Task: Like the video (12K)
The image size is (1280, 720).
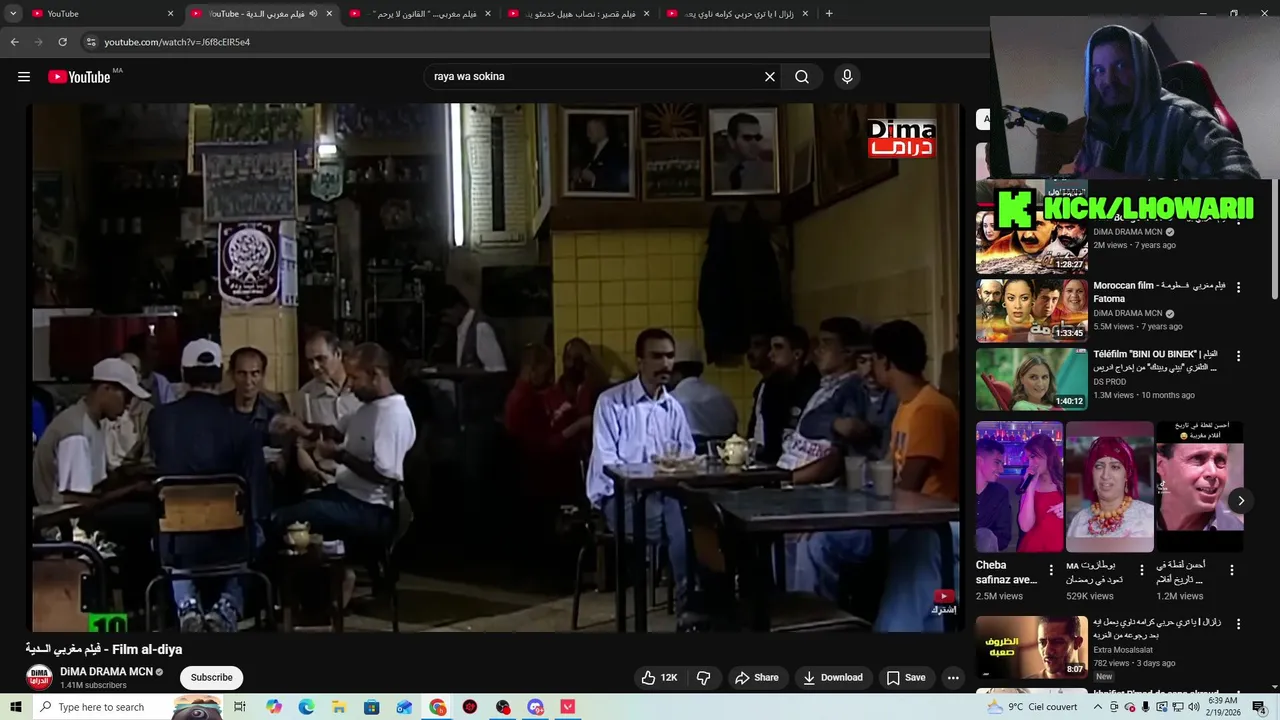Action: 660,677
